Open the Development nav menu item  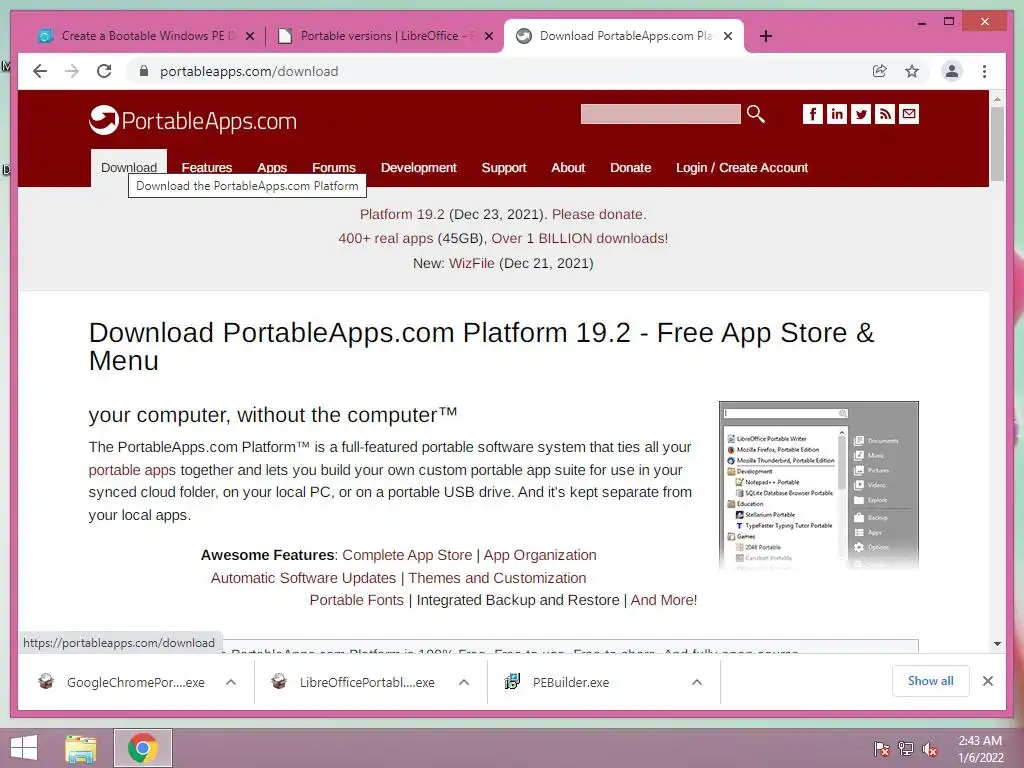pos(419,168)
